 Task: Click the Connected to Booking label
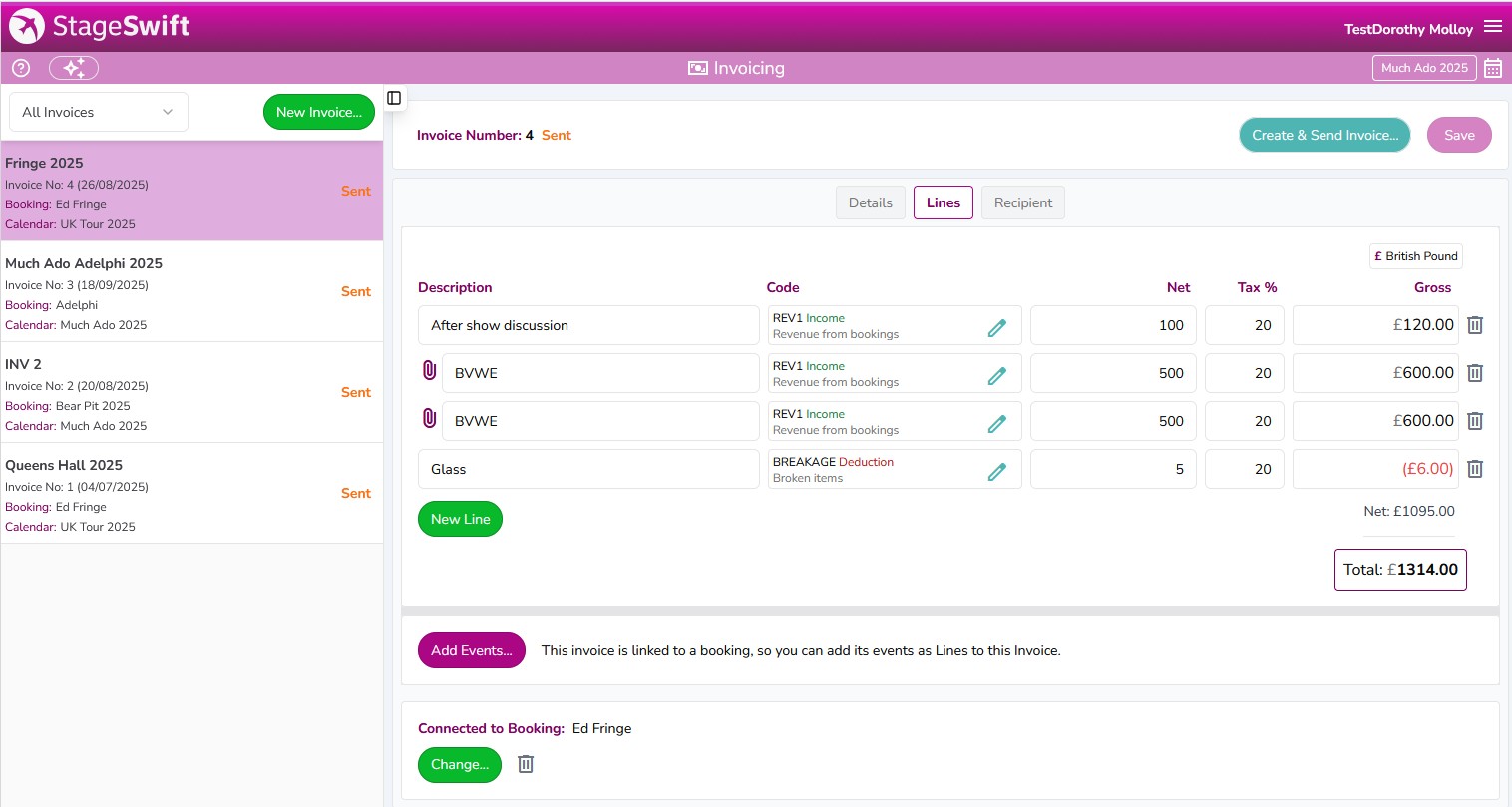click(x=491, y=728)
